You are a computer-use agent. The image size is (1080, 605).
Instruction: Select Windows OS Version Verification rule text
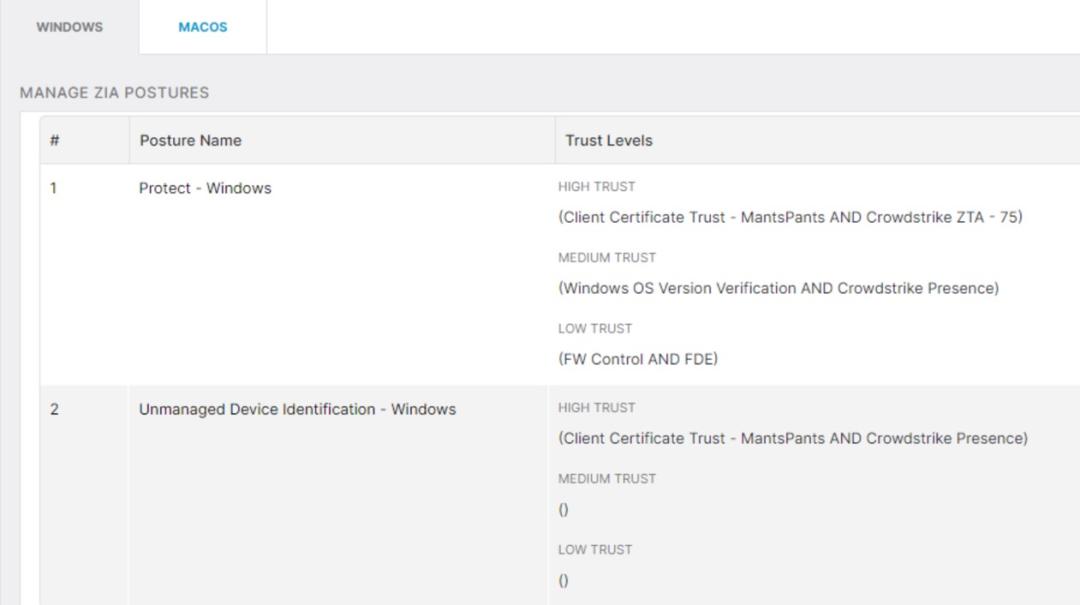point(678,288)
